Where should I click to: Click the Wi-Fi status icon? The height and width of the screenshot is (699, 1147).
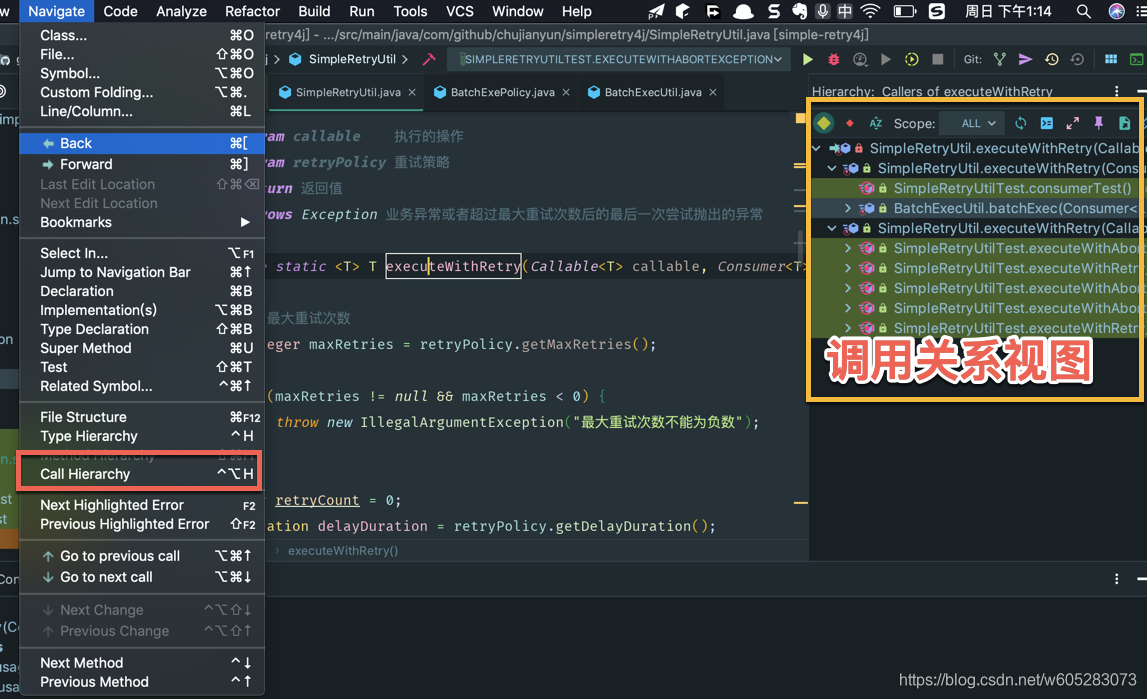point(870,11)
